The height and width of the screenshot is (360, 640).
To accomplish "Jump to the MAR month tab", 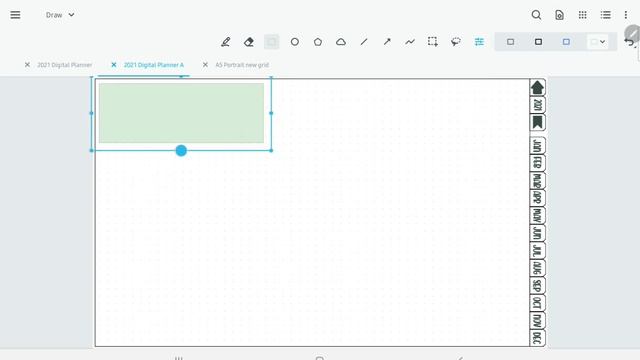I will coord(537,181).
